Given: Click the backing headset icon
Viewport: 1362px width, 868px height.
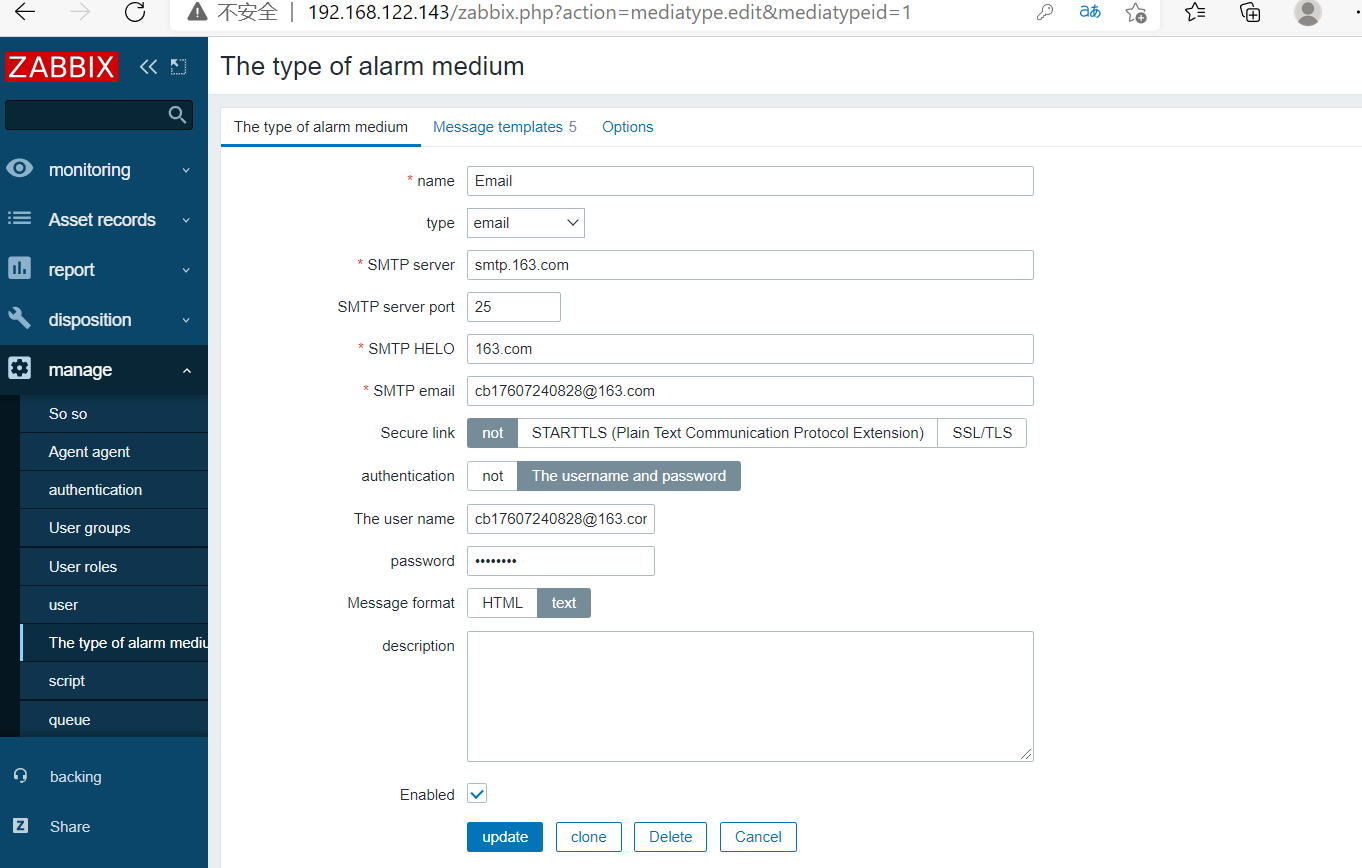Looking at the screenshot, I should click(20, 776).
